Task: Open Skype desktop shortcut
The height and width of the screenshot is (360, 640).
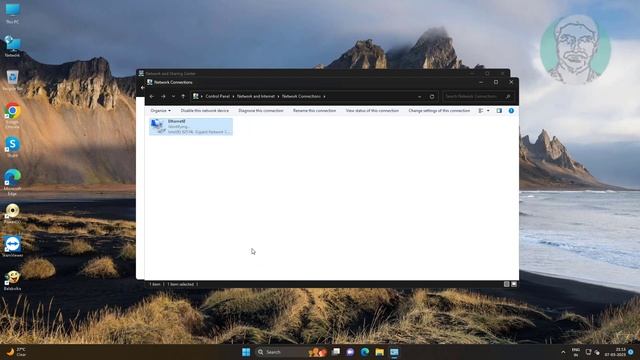Action: click(x=13, y=147)
